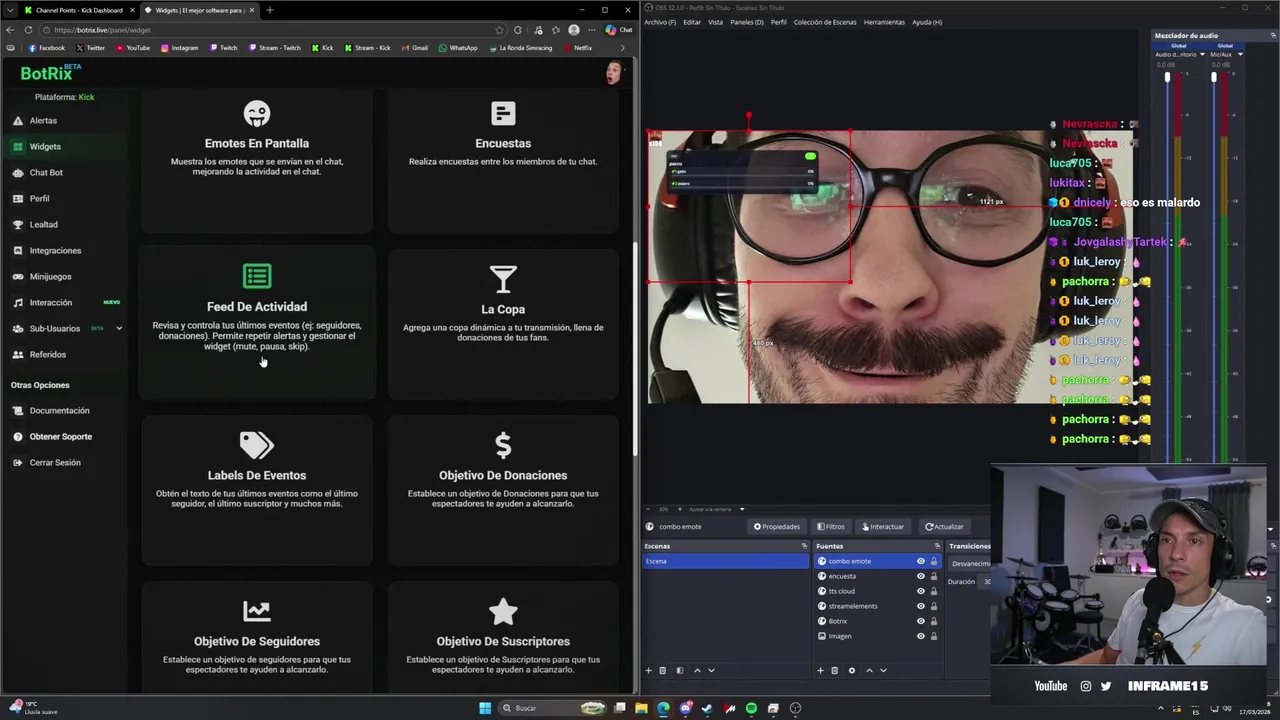Open Objetivo De Donaciones widget
Screen dimensions: 1280x720
(x=503, y=490)
